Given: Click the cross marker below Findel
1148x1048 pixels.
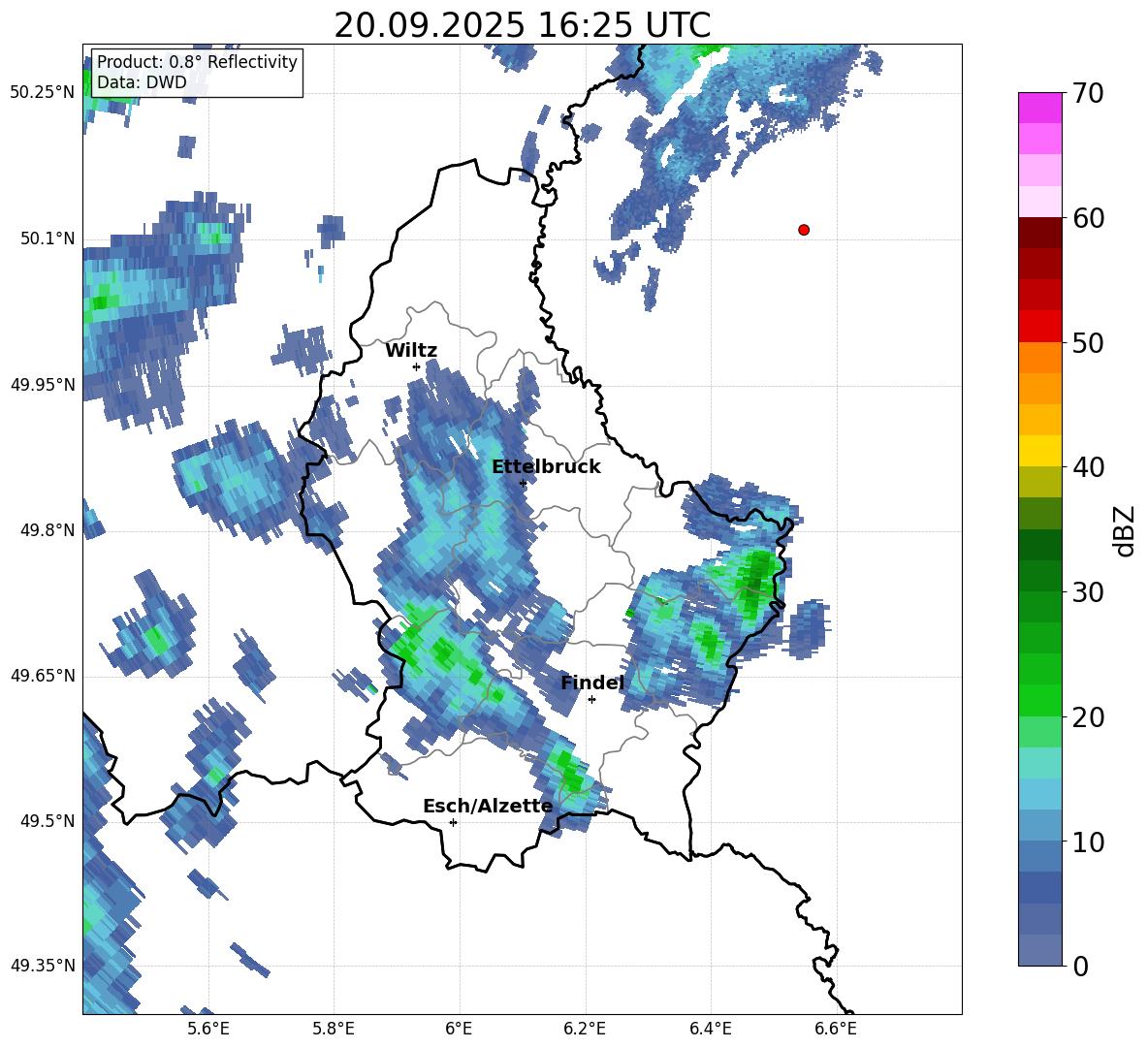Looking at the screenshot, I should (591, 700).
